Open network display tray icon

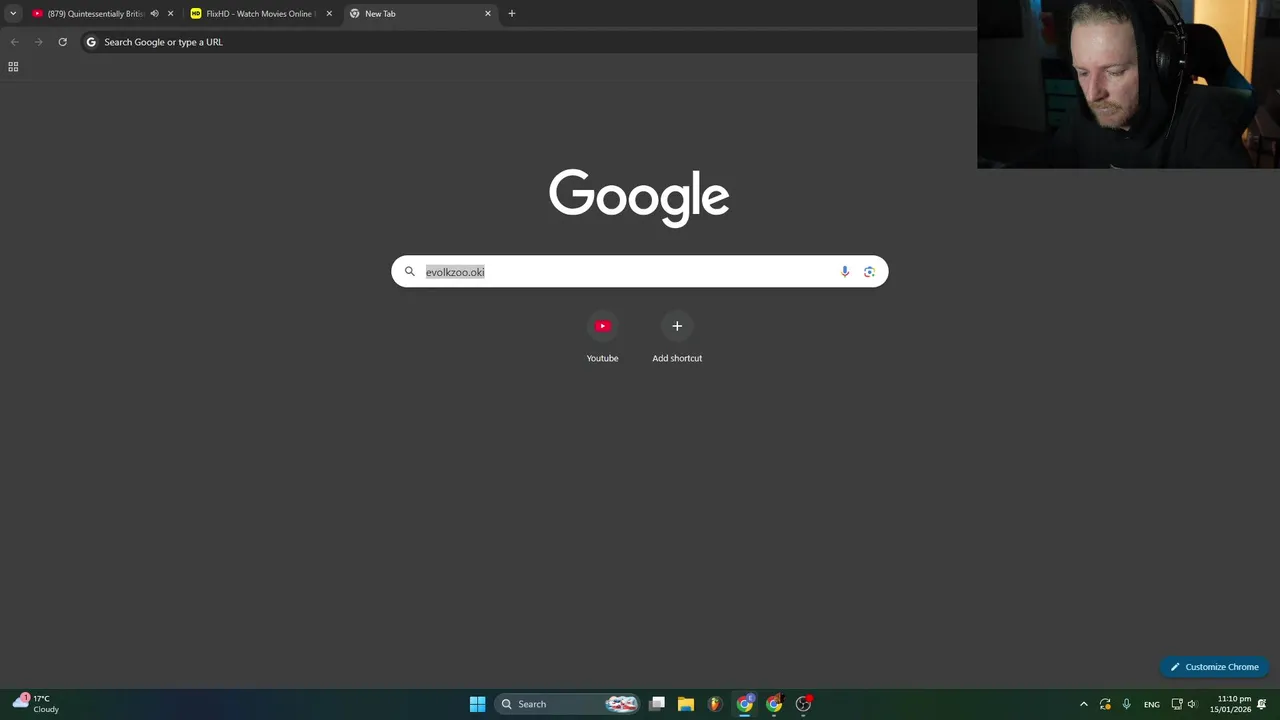click(x=1177, y=704)
